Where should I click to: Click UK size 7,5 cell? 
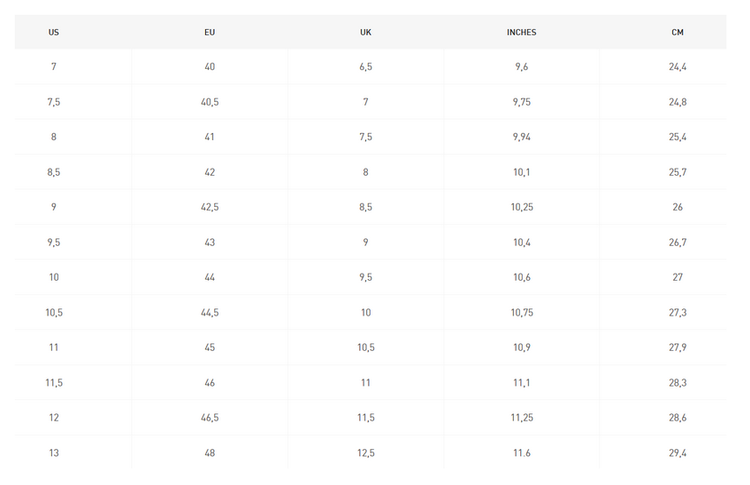coord(366,137)
